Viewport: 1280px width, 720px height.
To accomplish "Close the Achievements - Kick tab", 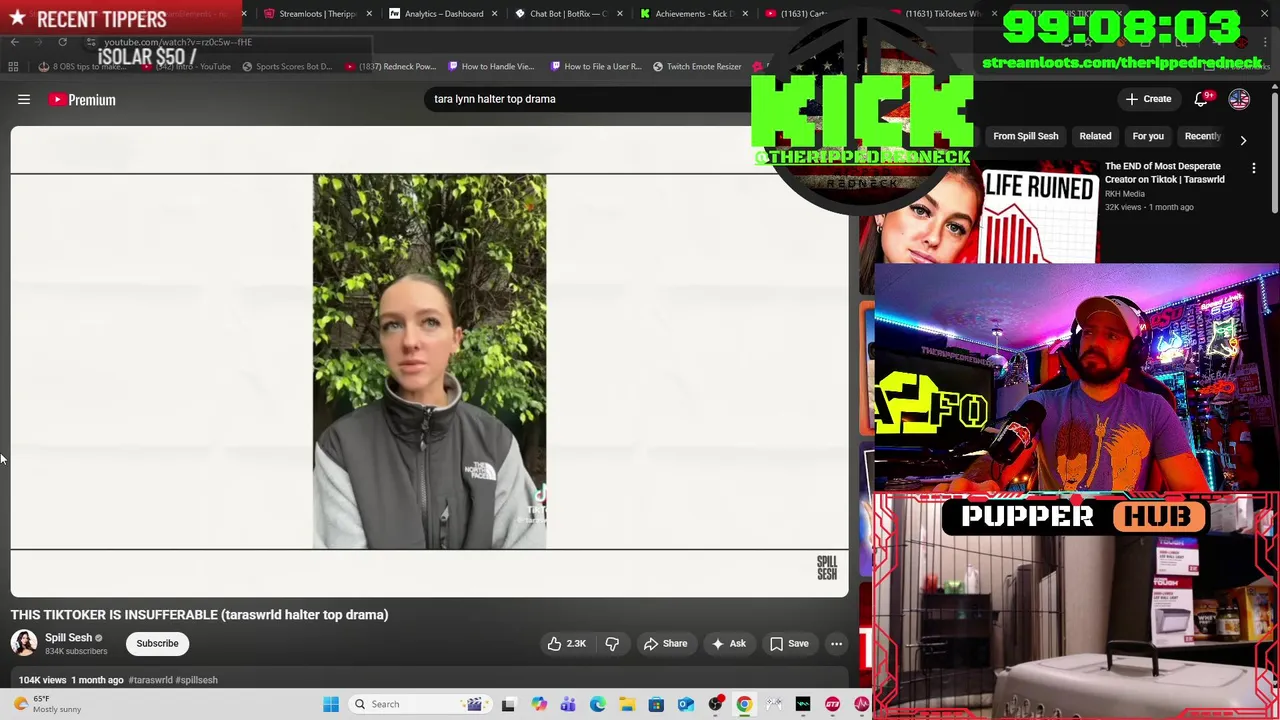I will [x=745, y=14].
